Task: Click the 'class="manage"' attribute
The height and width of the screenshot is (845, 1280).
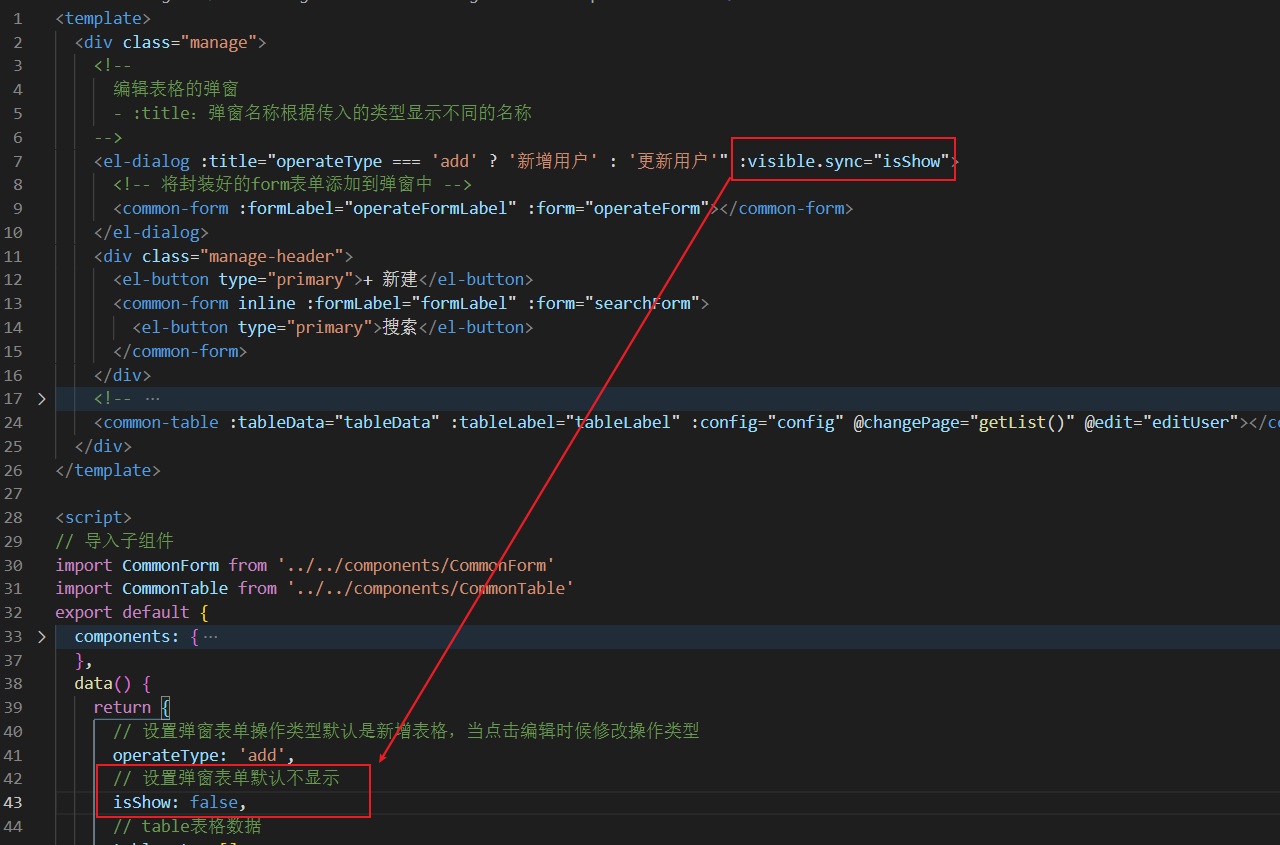Action: click(x=189, y=42)
